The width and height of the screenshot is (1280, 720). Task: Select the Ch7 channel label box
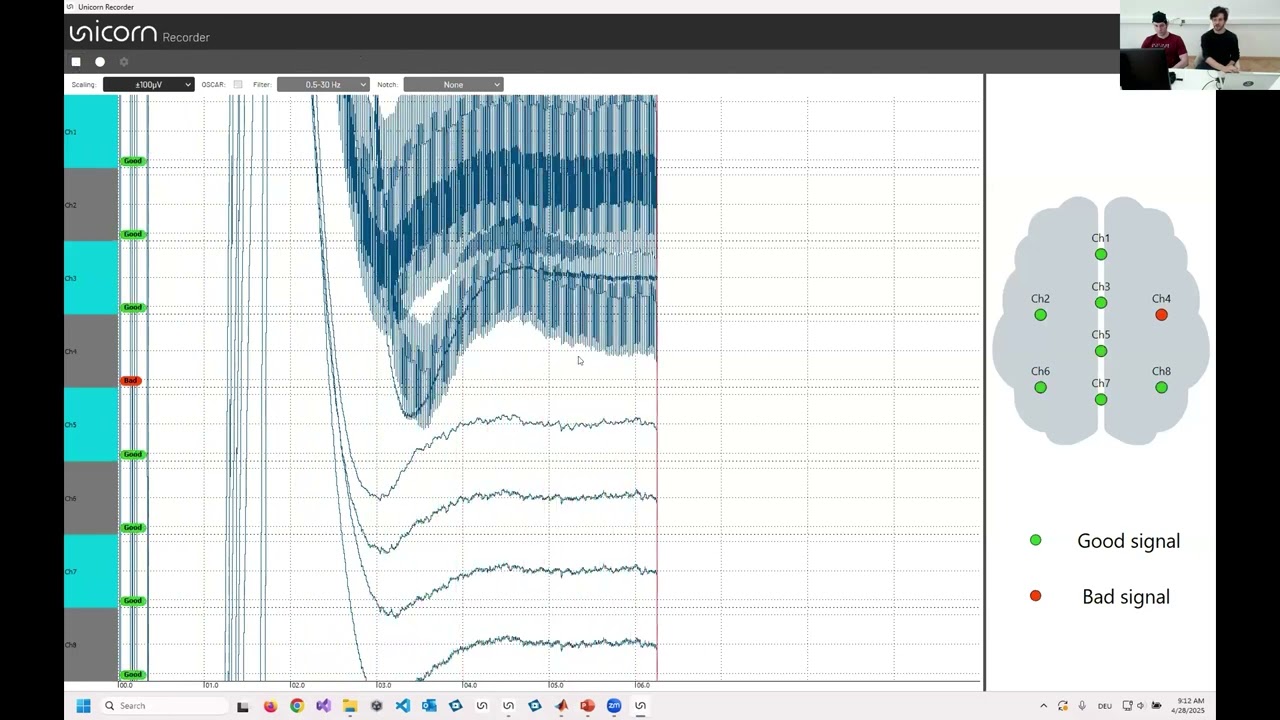tap(91, 571)
